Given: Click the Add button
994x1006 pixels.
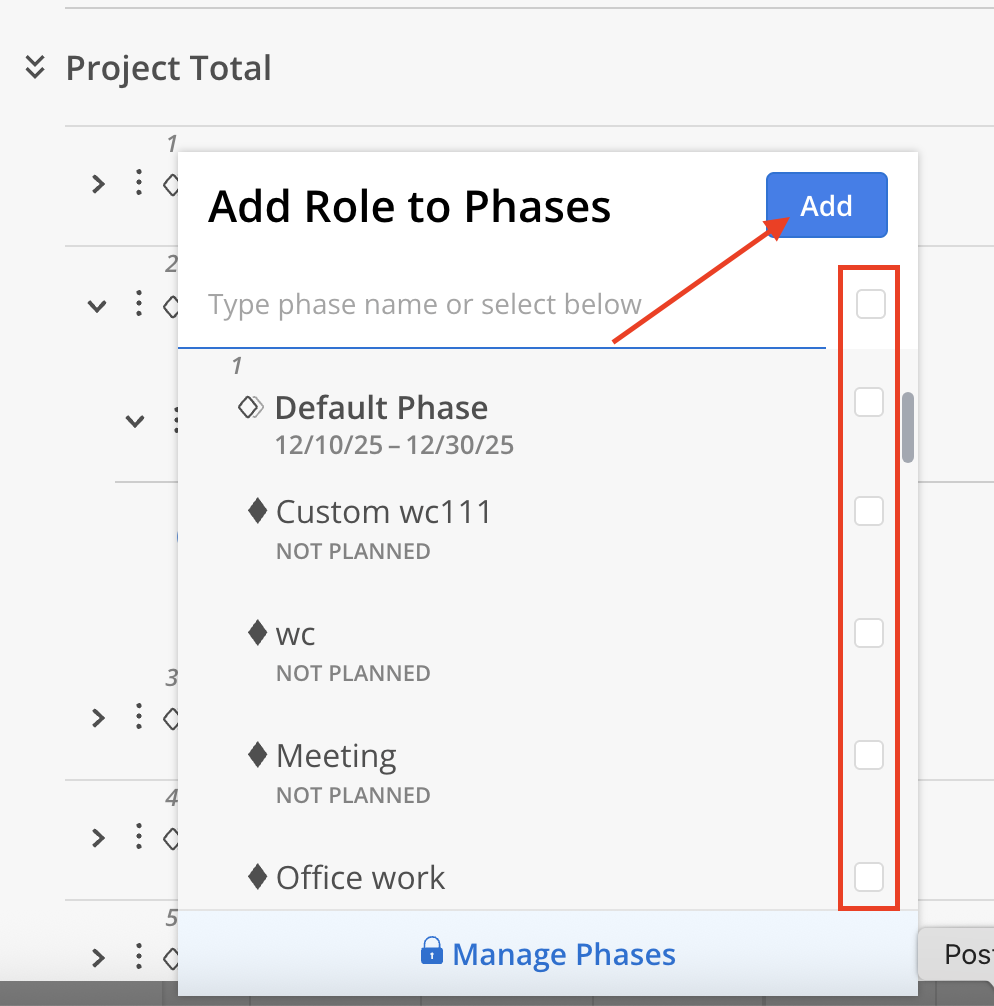Looking at the screenshot, I should coord(826,206).
